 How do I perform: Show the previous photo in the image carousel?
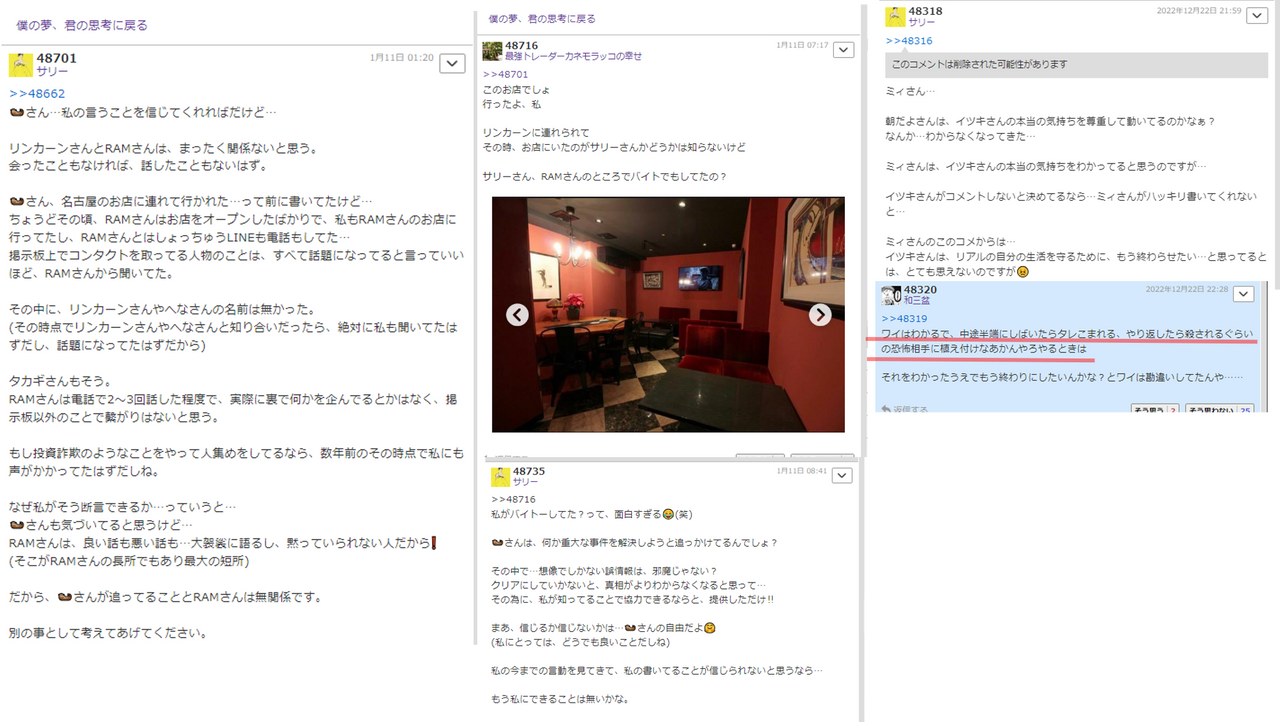[x=517, y=315]
